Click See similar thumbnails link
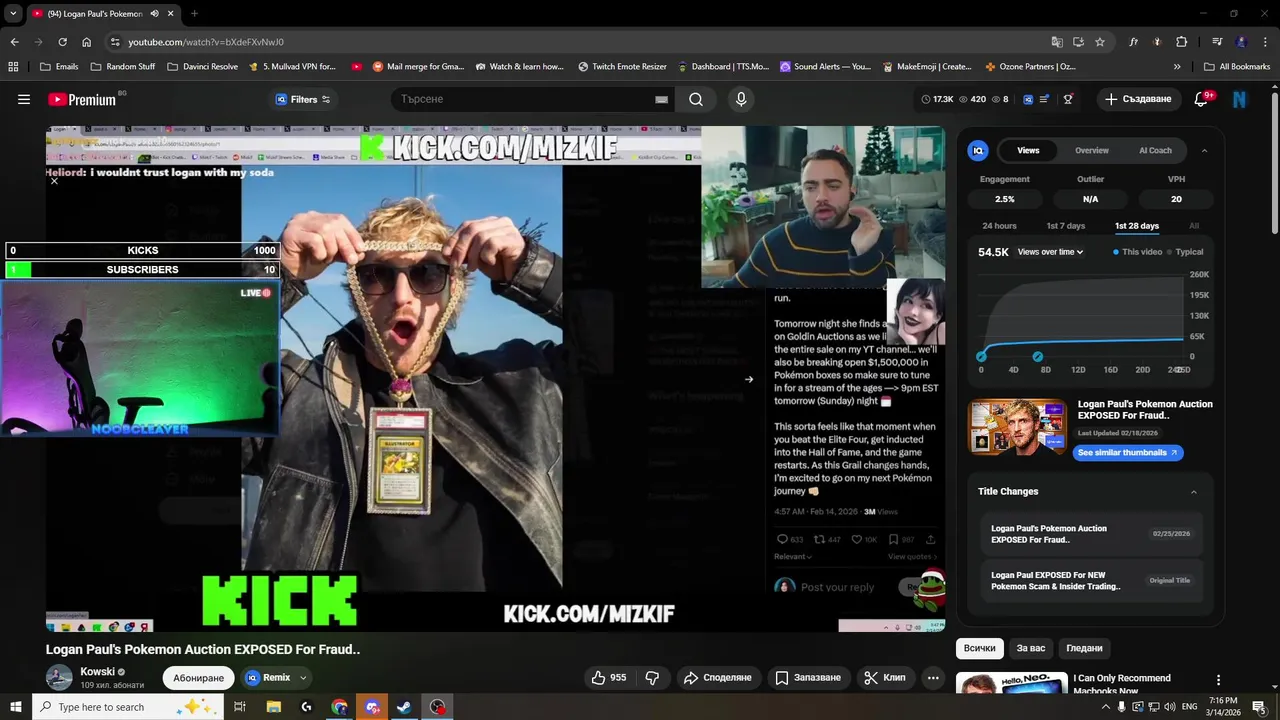Screen dimensions: 1280x720 (1127, 452)
